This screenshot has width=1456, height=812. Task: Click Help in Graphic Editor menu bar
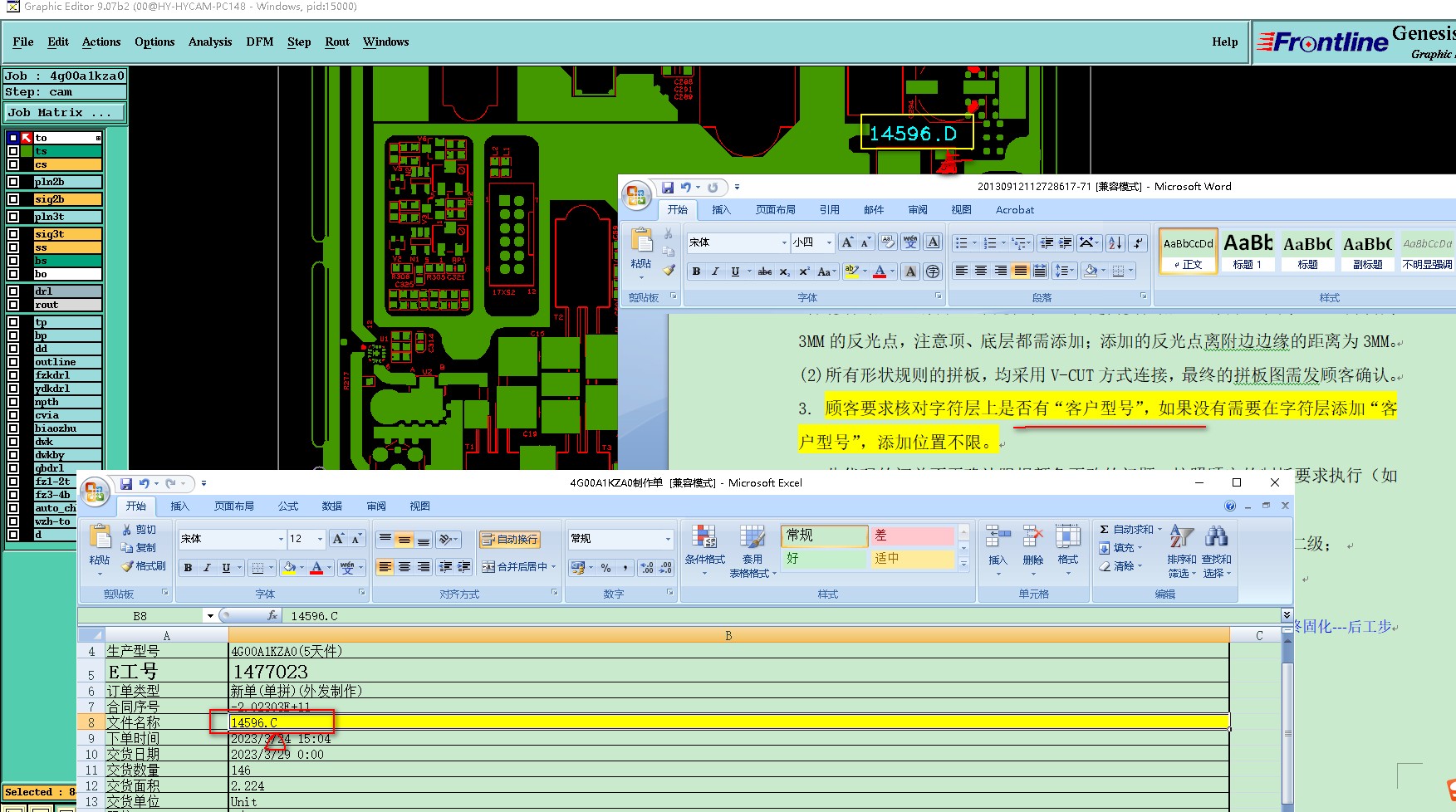click(1224, 42)
